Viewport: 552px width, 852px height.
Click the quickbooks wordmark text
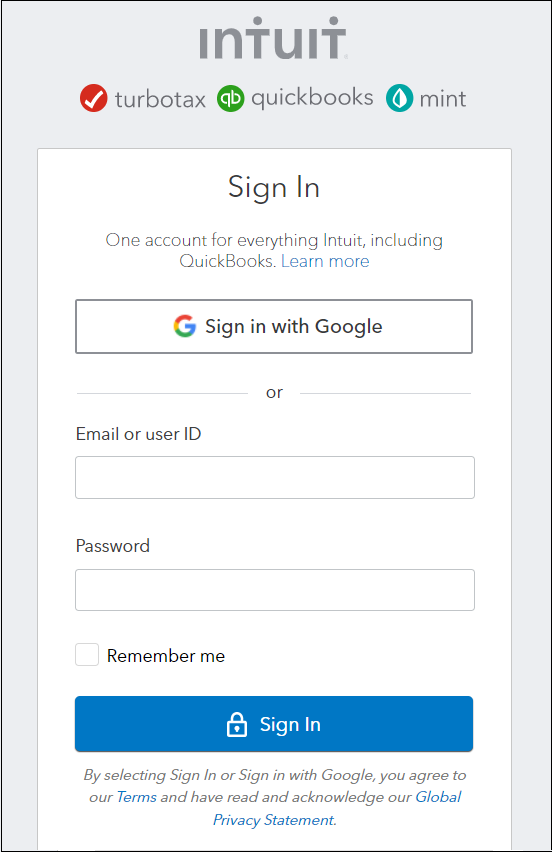[x=312, y=98]
